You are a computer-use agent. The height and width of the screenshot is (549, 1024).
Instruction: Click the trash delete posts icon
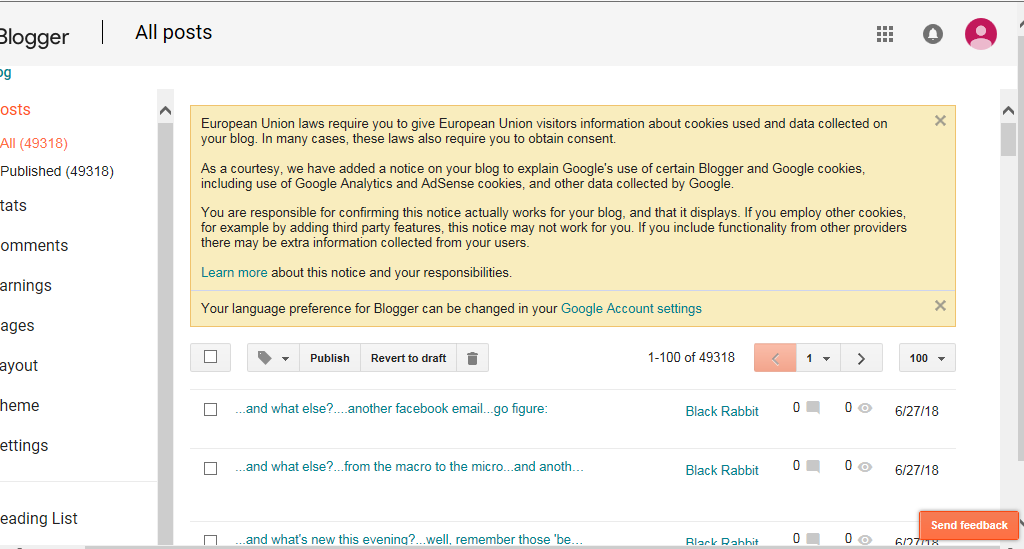(472, 358)
